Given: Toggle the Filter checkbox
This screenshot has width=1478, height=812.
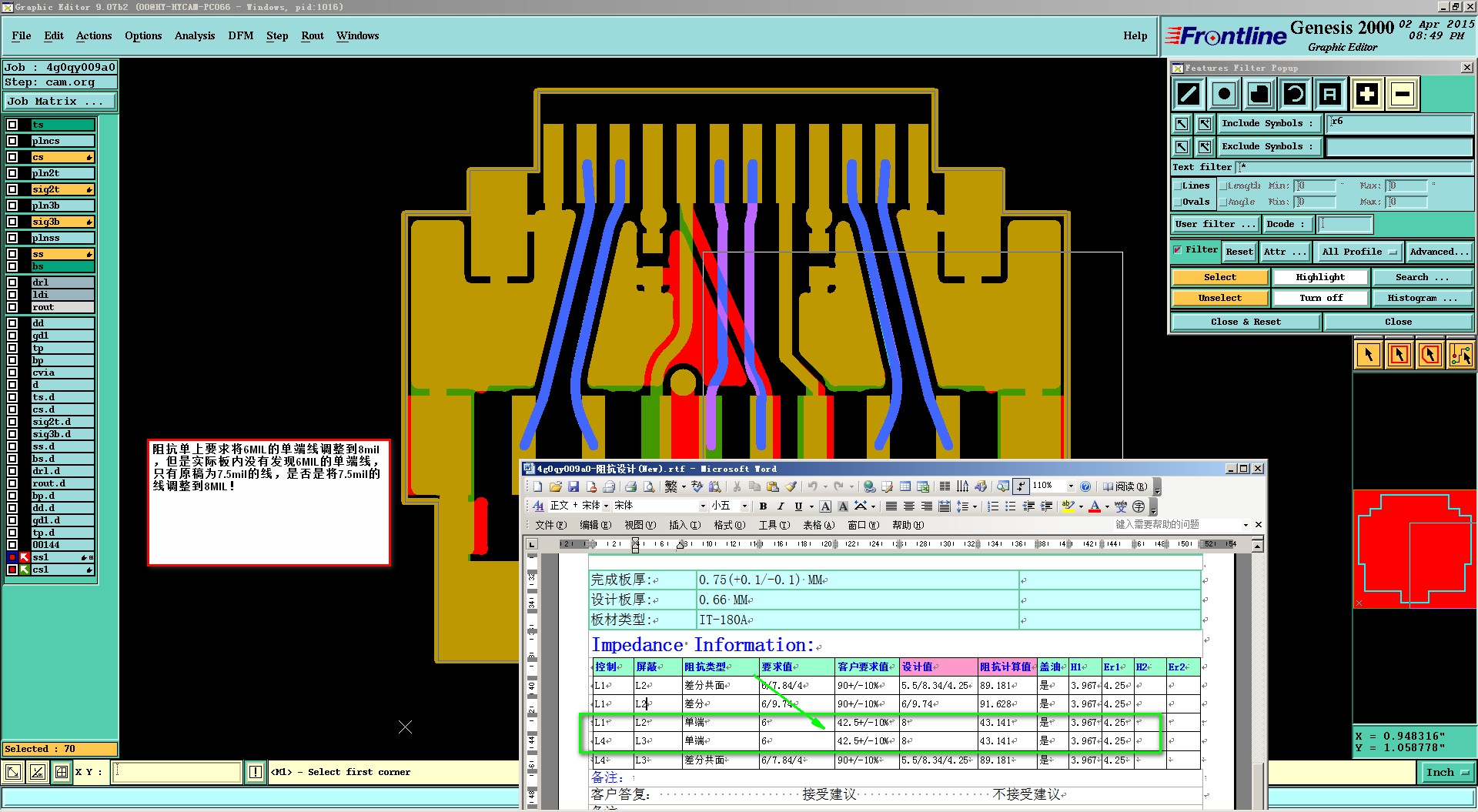Looking at the screenshot, I should [x=1178, y=249].
